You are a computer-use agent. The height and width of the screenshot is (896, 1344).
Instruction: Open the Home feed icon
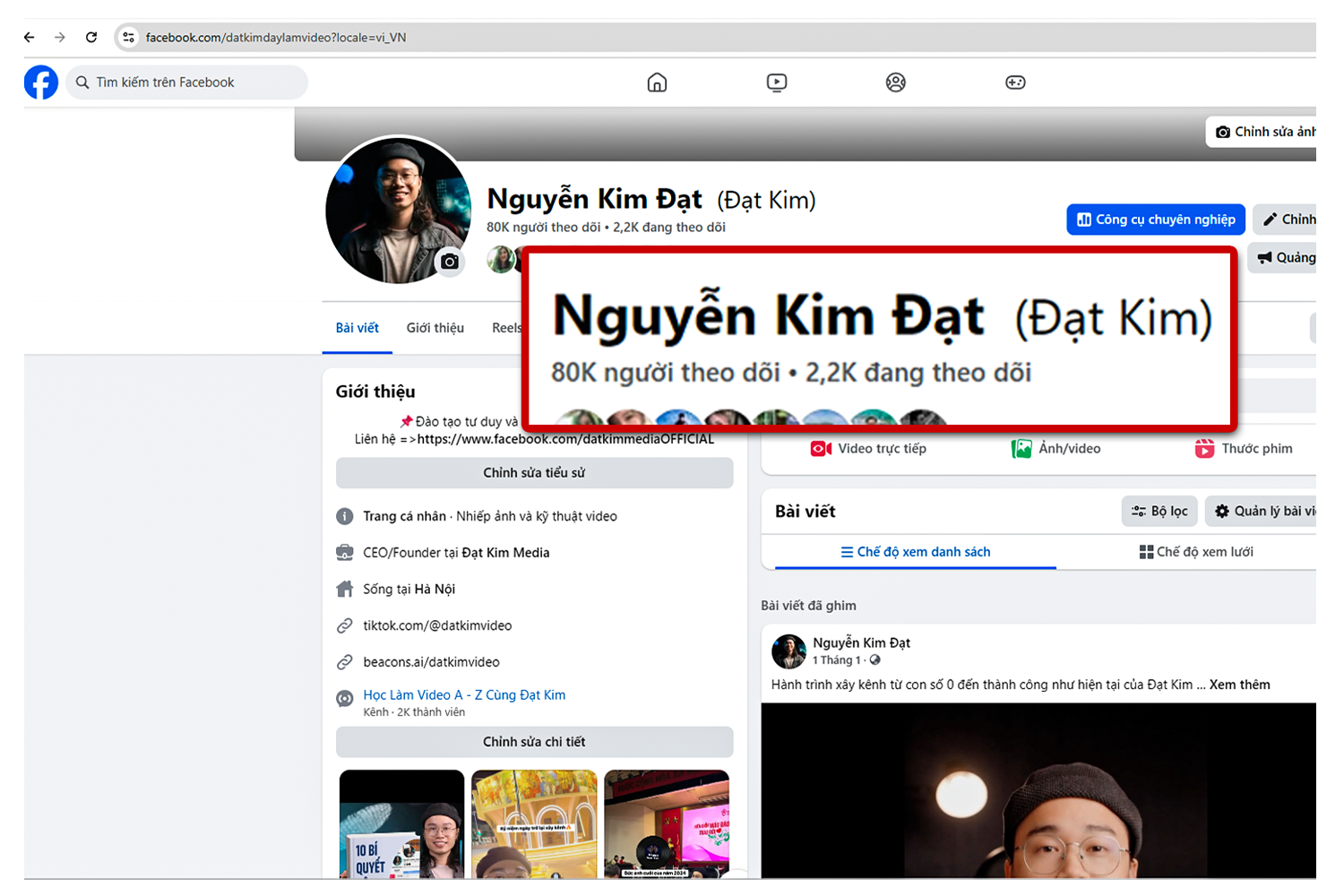click(657, 82)
